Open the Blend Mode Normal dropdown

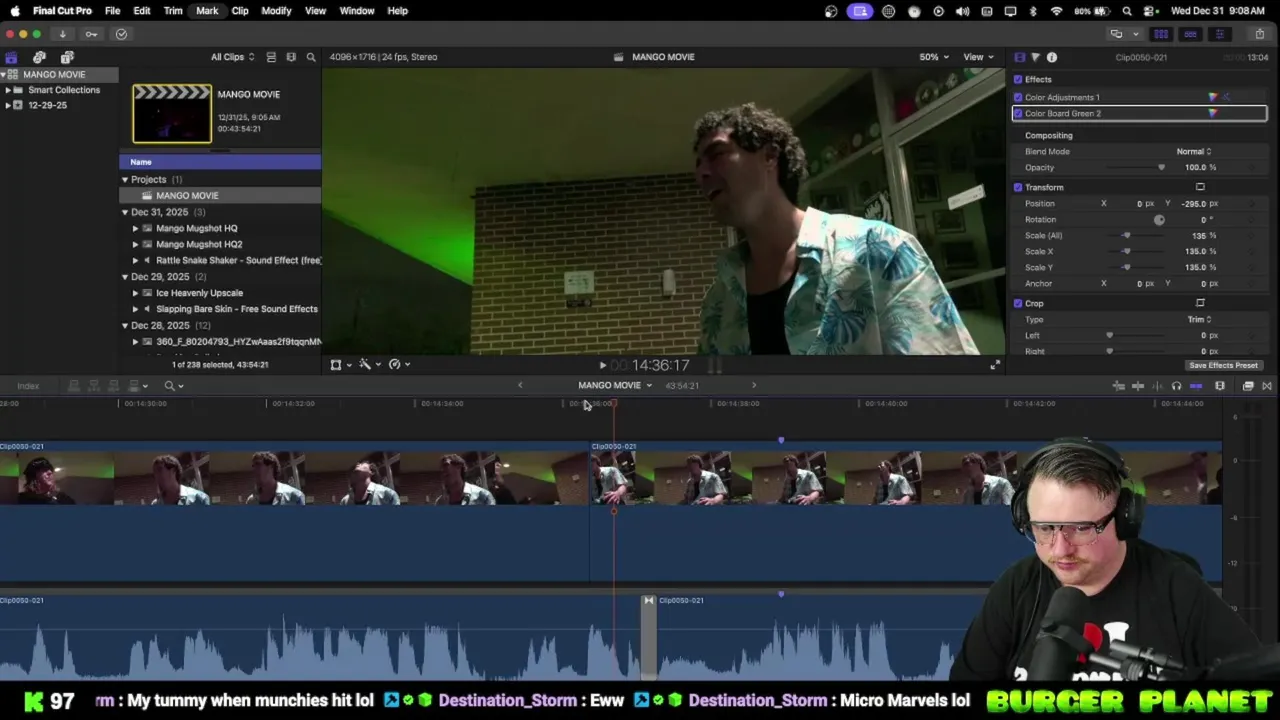(x=1194, y=151)
